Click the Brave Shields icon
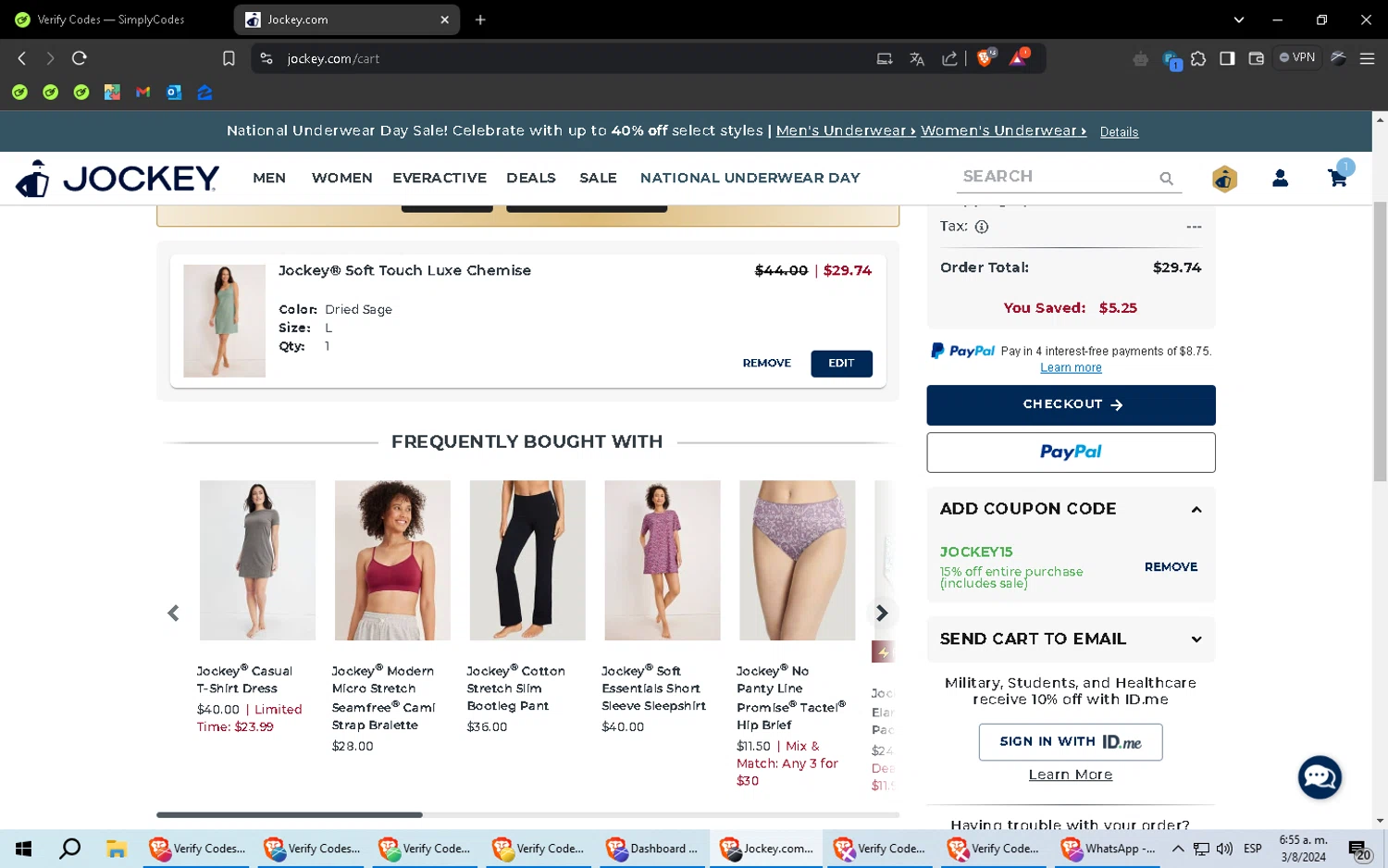Image resolution: width=1388 pixels, height=868 pixels. click(x=985, y=57)
